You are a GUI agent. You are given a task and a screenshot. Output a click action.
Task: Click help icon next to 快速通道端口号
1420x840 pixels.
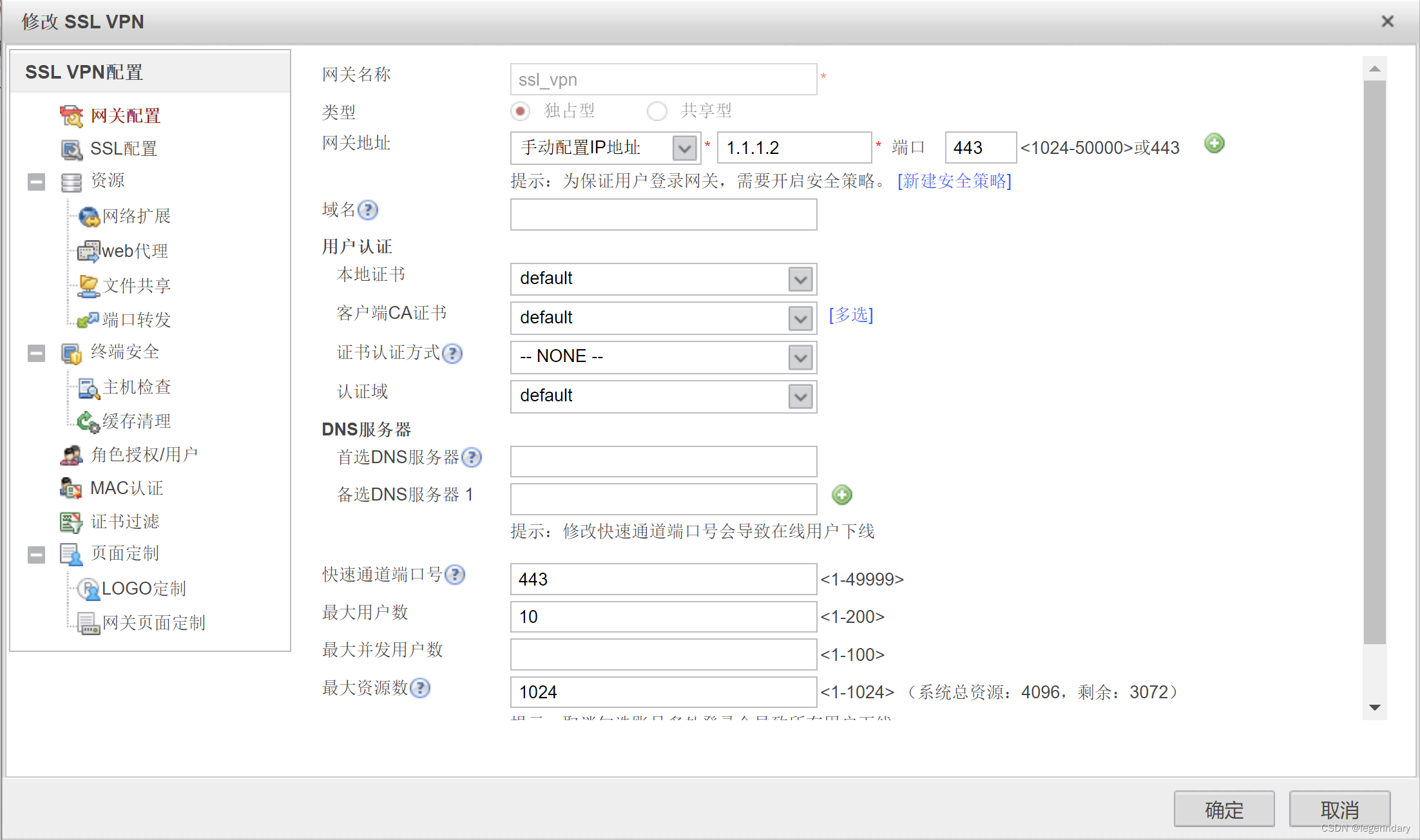455,575
